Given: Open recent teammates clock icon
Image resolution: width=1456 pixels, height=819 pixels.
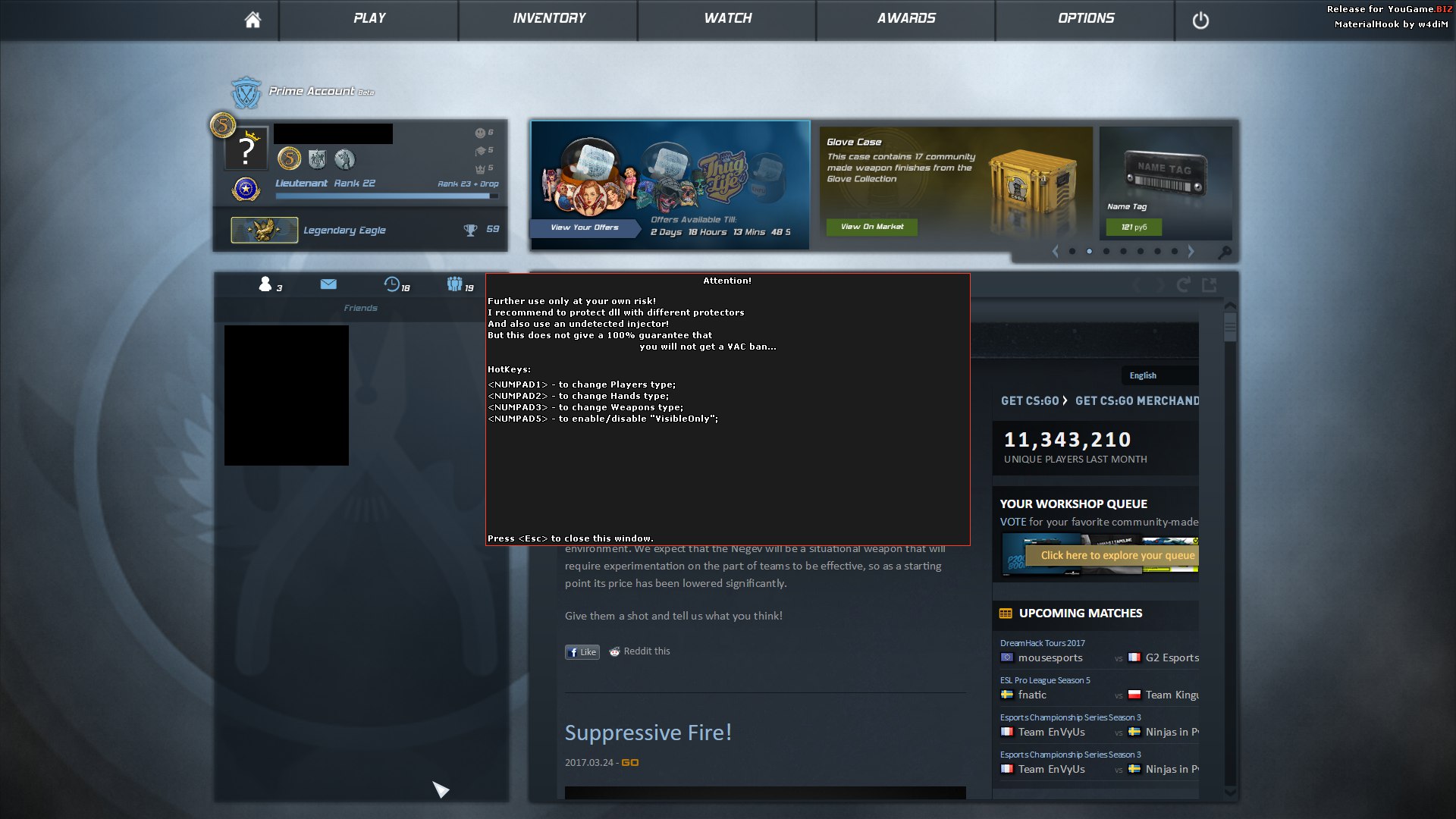Looking at the screenshot, I should click(x=391, y=284).
